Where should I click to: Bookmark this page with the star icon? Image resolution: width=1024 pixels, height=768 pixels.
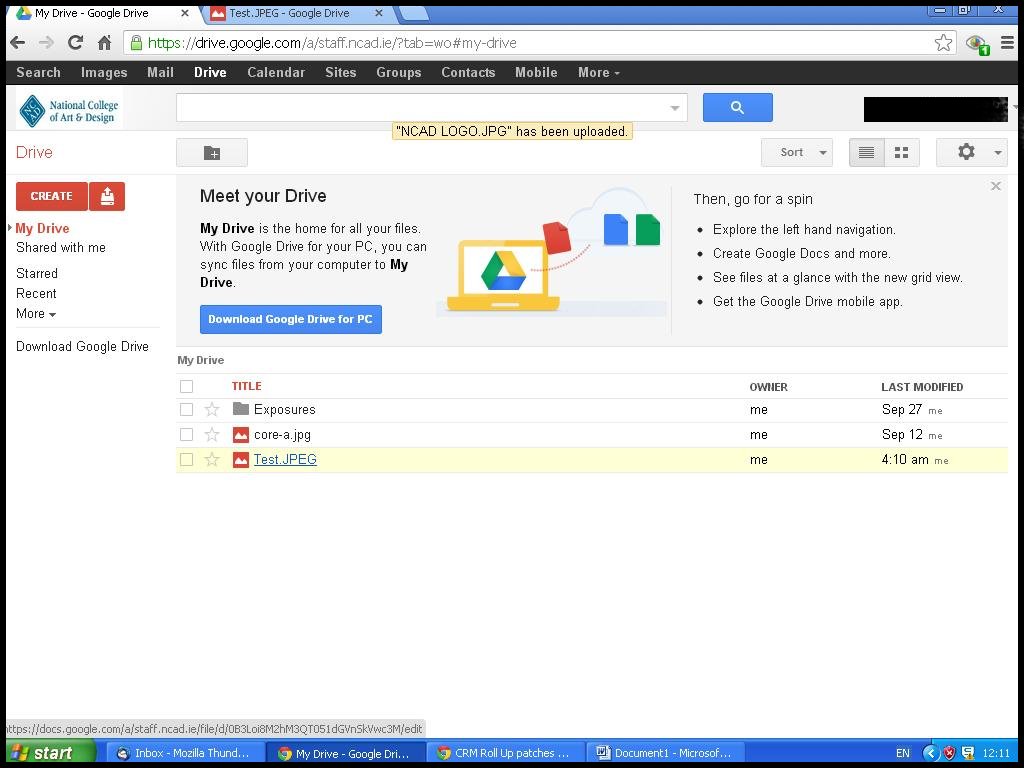pos(943,43)
